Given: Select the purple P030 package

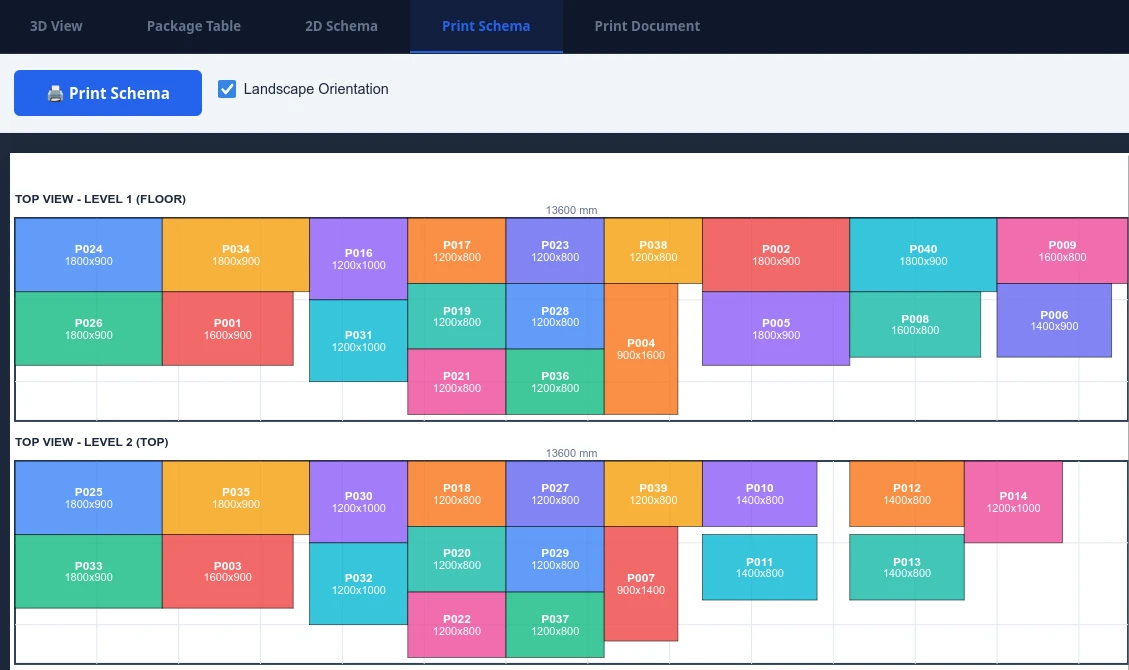Looking at the screenshot, I should tap(358, 502).
